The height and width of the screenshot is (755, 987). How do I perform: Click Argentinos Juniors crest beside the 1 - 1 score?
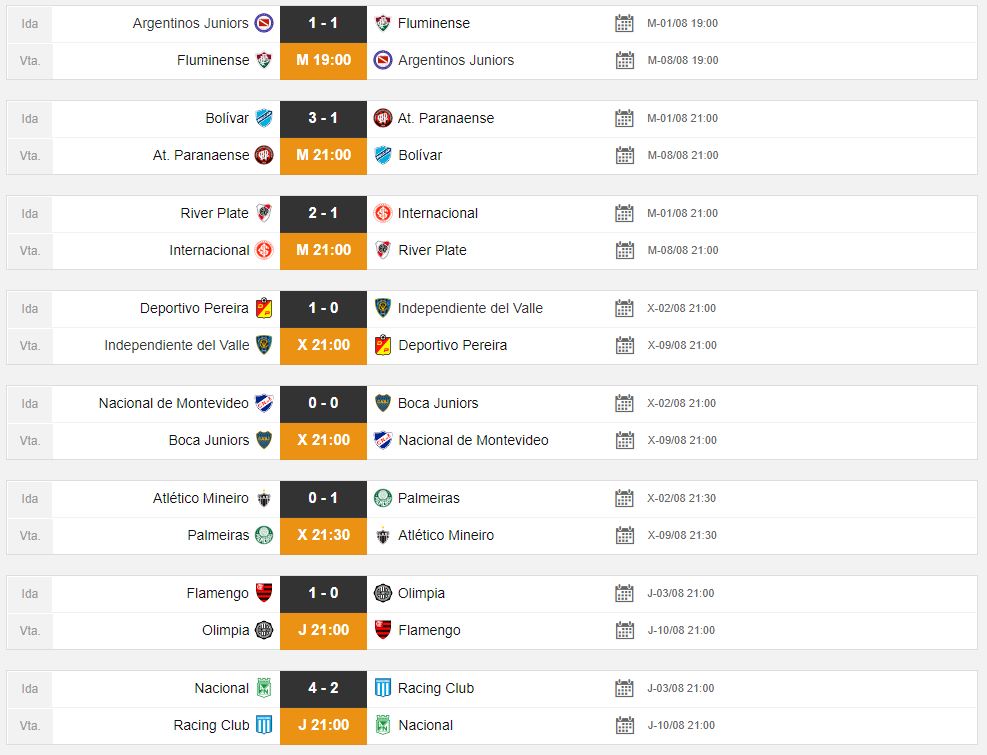pos(264,23)
